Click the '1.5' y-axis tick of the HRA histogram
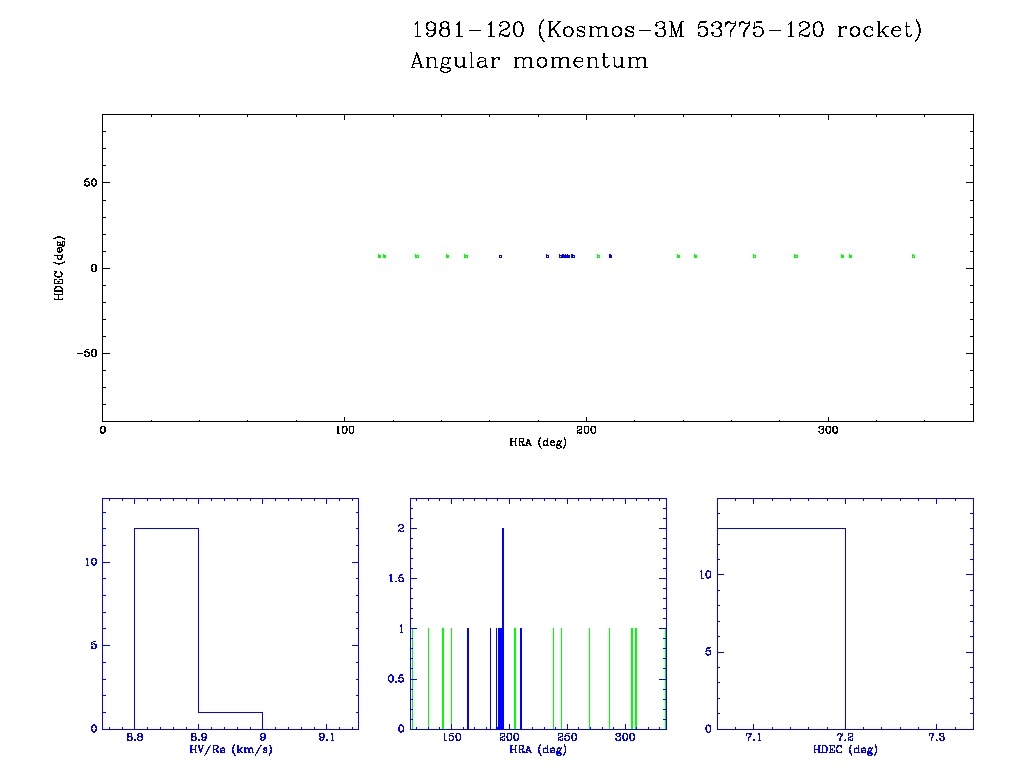The width and height of the screenshot is (1024, 768). tap(396, 579)
